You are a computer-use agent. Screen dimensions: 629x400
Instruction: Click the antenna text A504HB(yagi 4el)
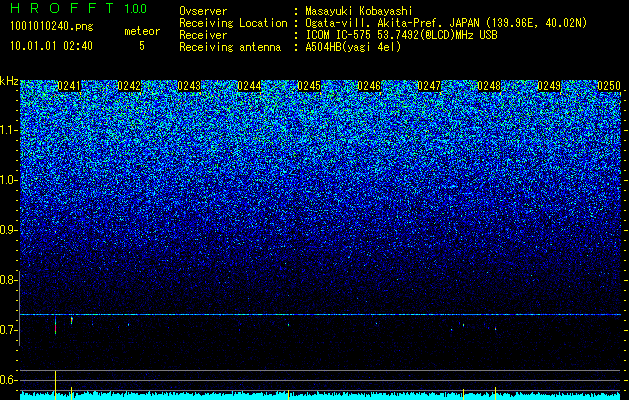353,47
